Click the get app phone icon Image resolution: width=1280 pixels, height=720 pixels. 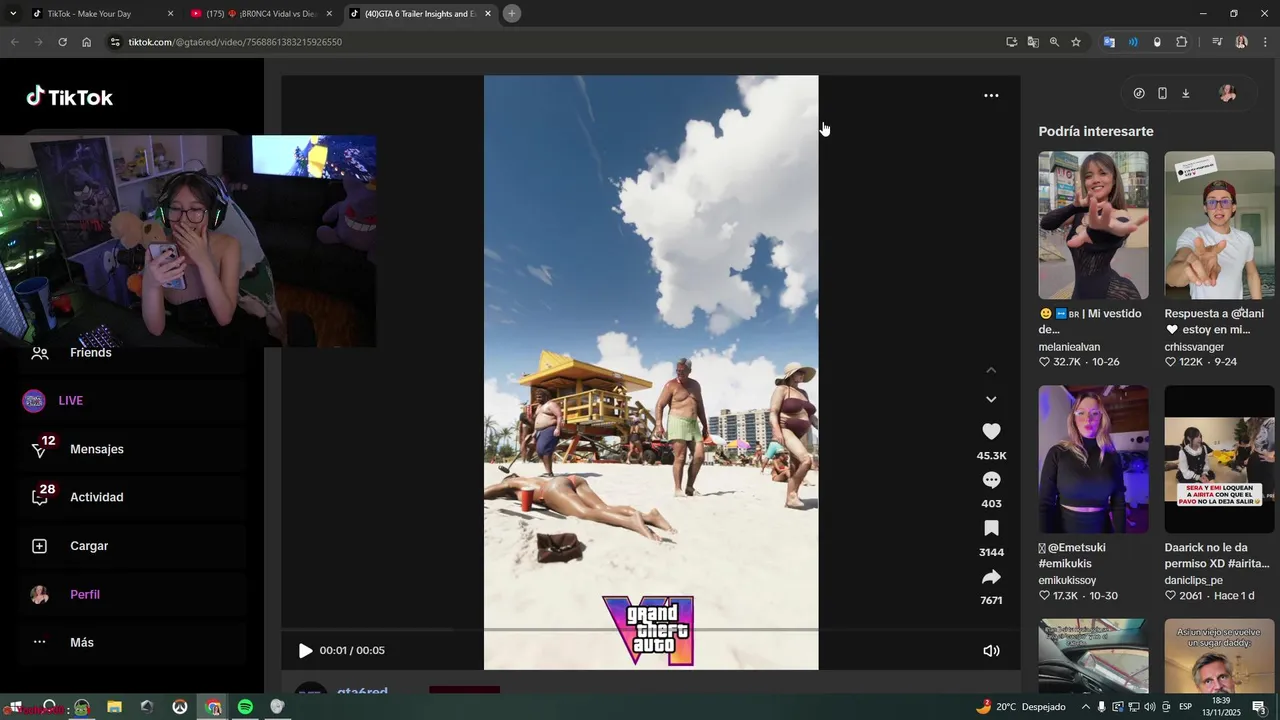coord(1162,93)
